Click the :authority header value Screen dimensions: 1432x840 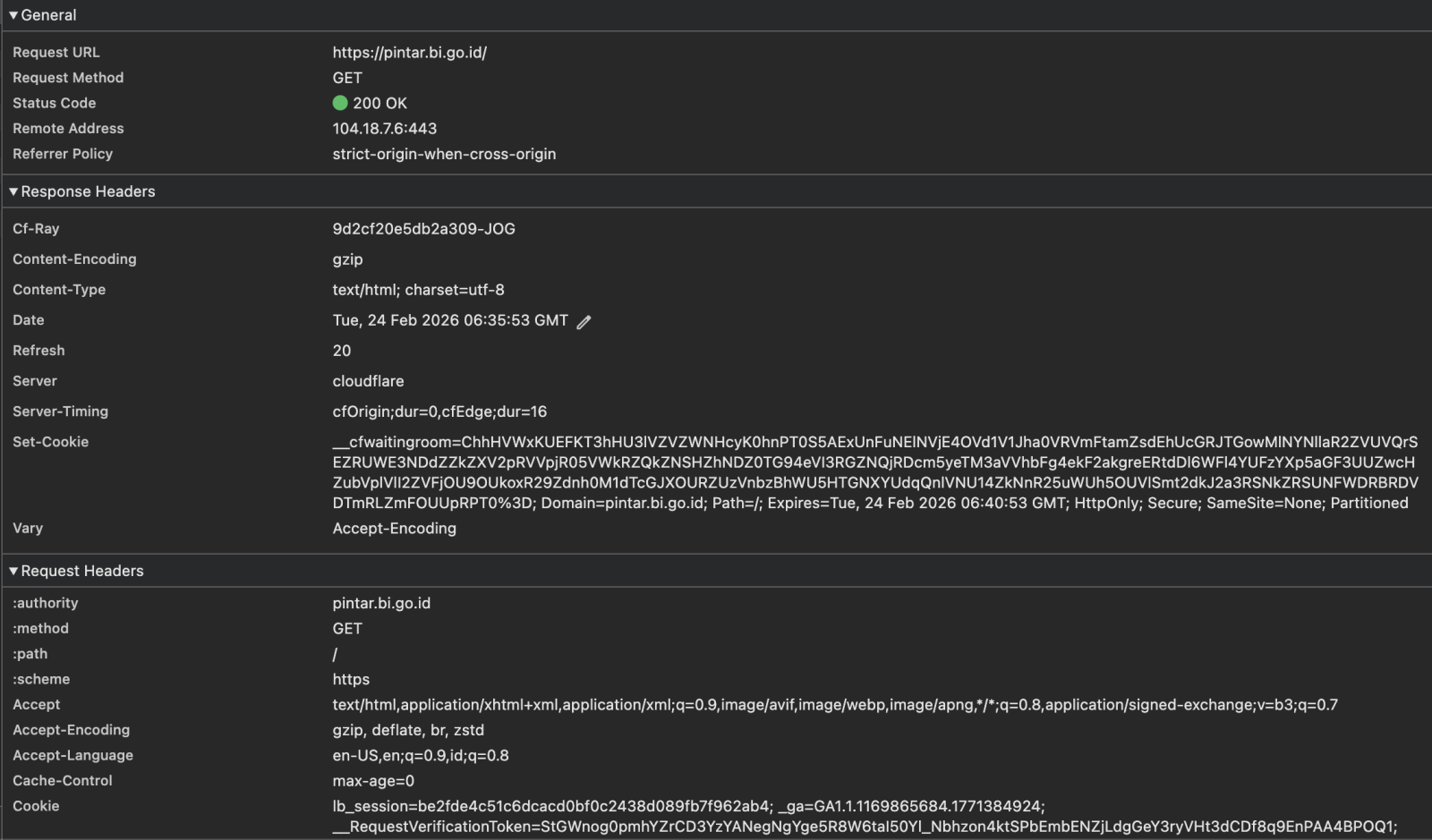tap(381, 603)
